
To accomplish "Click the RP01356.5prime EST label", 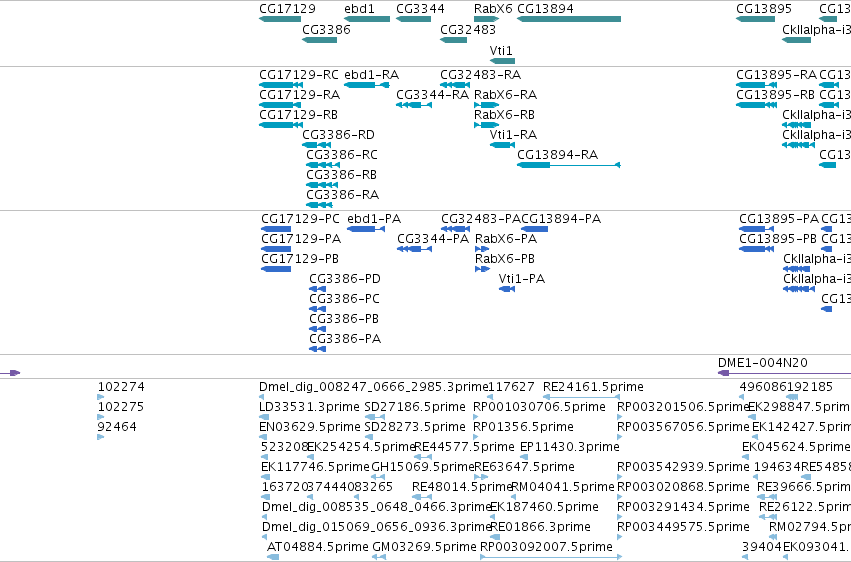I will (524, 426).
